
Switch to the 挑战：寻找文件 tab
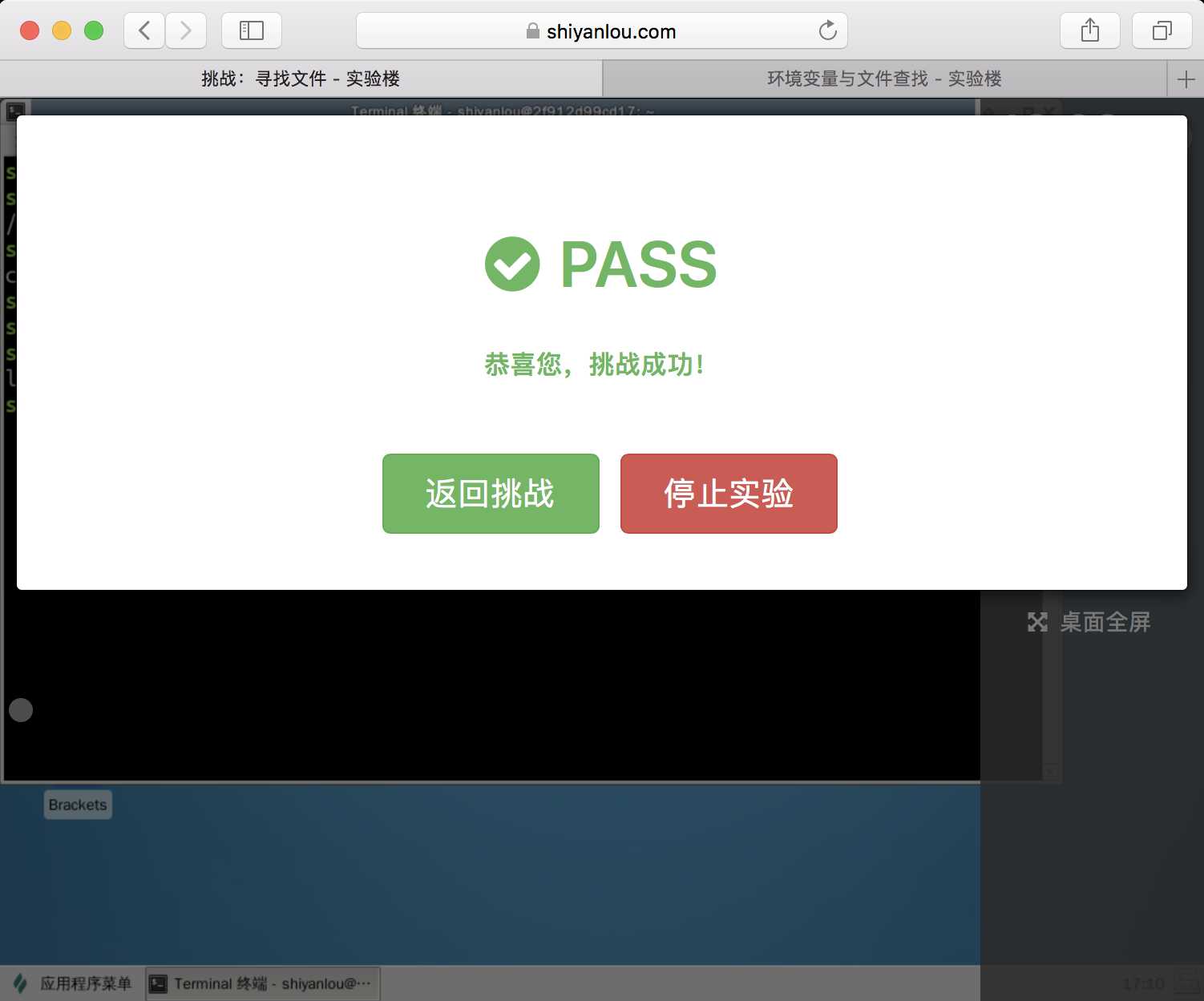click(x=301, y=79)
